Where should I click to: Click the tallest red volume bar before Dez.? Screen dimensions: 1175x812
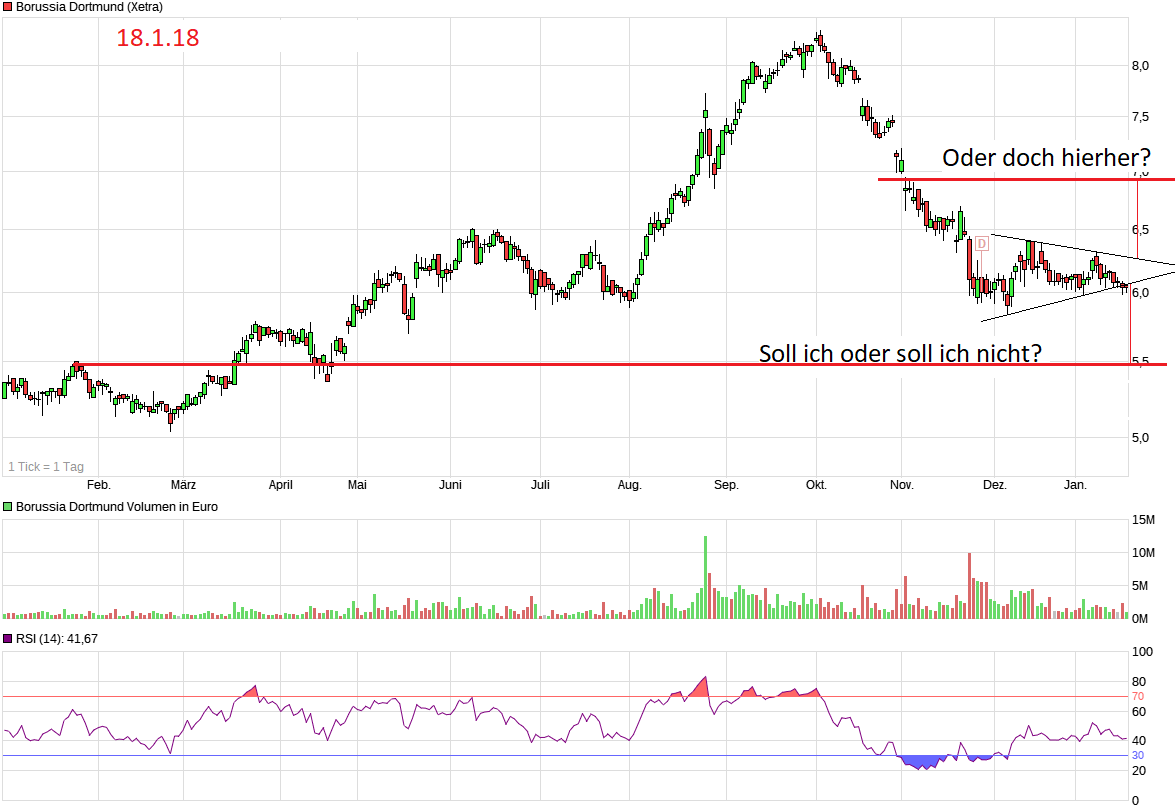(970, 586)
